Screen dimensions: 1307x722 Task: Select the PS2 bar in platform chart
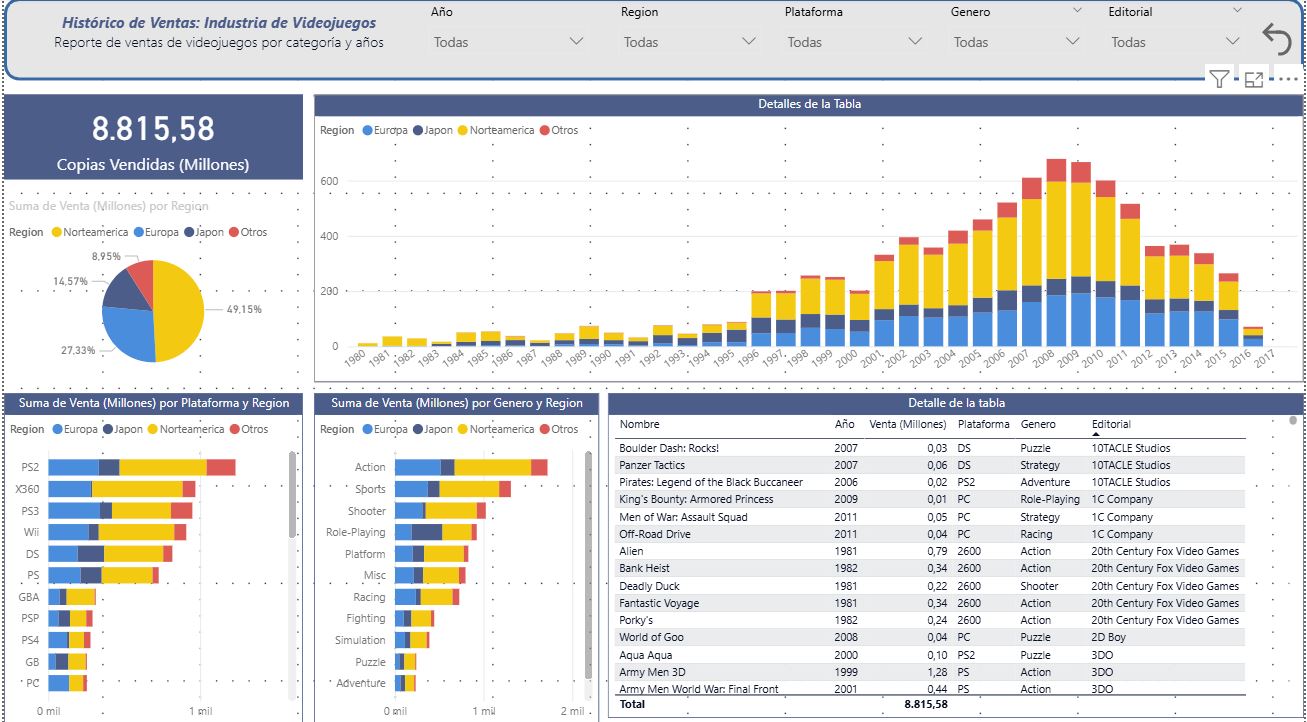pos(140,467)
